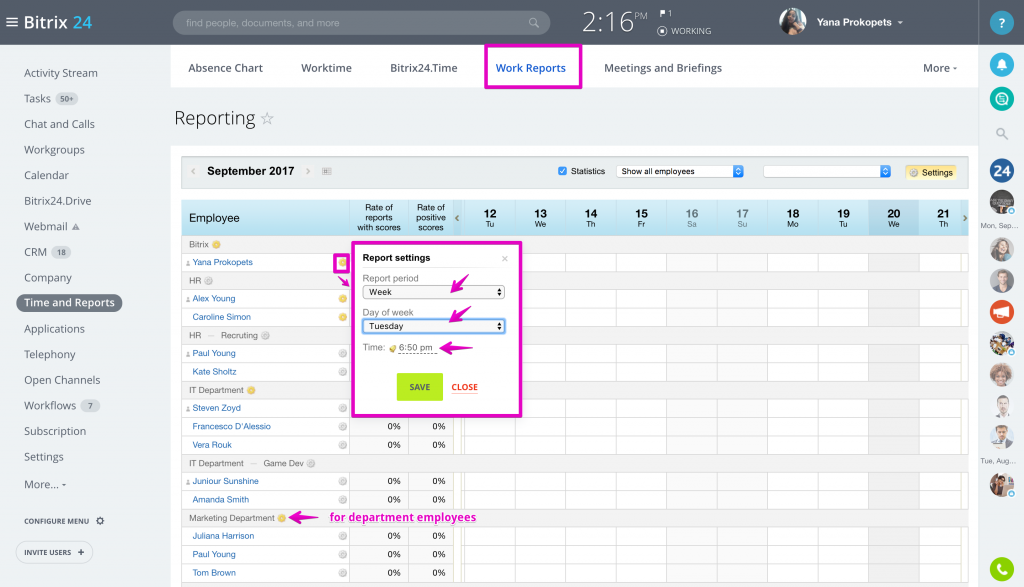Go to CRM in left menu
The width and height of the screenshot is (1024, 587).
coord(35,252)
